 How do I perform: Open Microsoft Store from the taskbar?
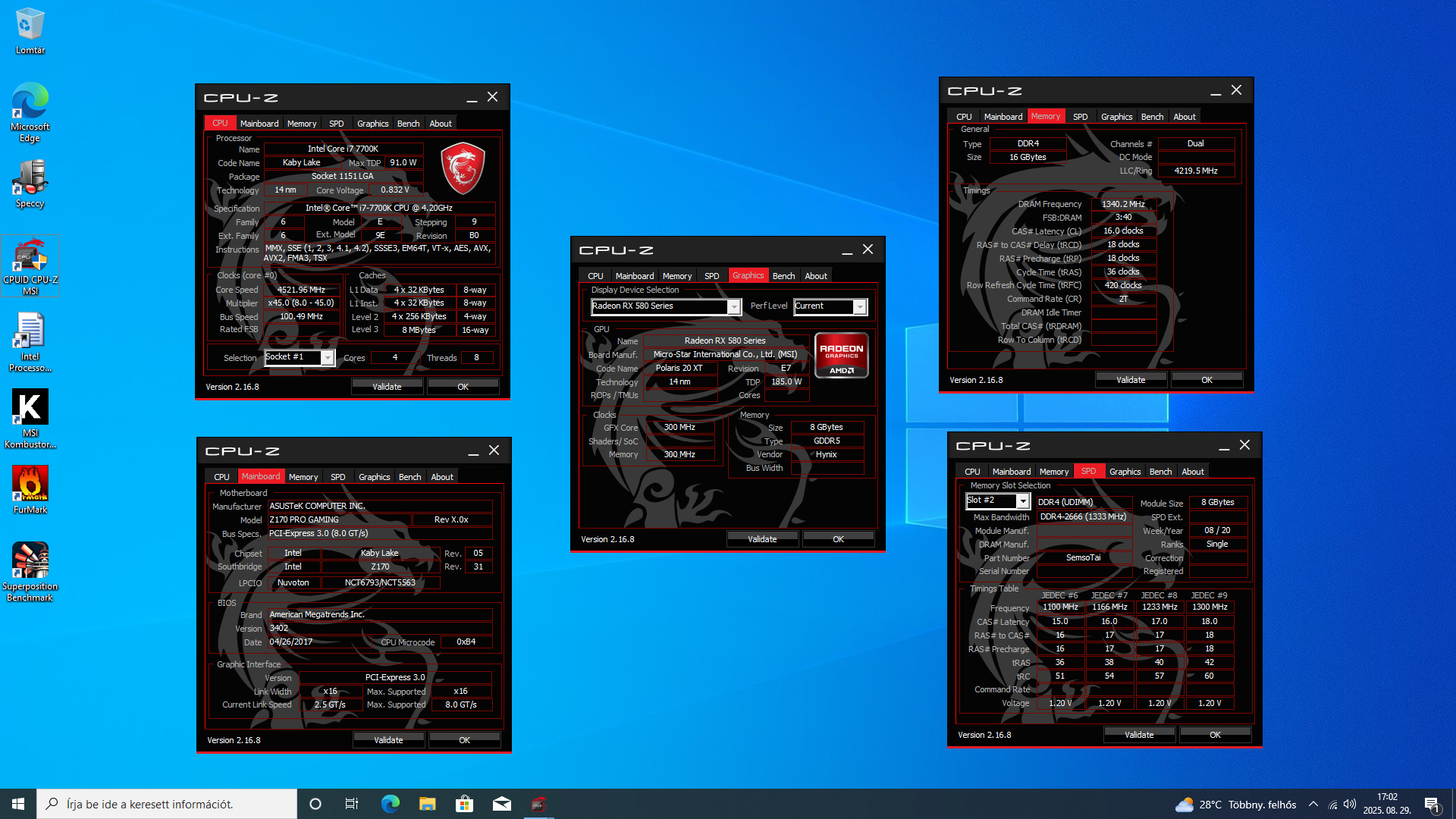click(x=464, y=804)
